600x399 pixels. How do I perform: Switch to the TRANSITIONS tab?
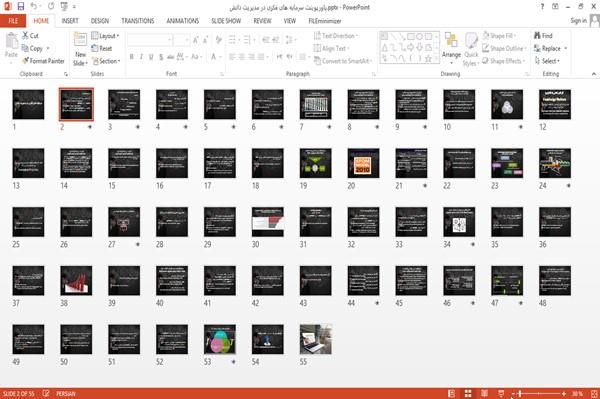138,21
